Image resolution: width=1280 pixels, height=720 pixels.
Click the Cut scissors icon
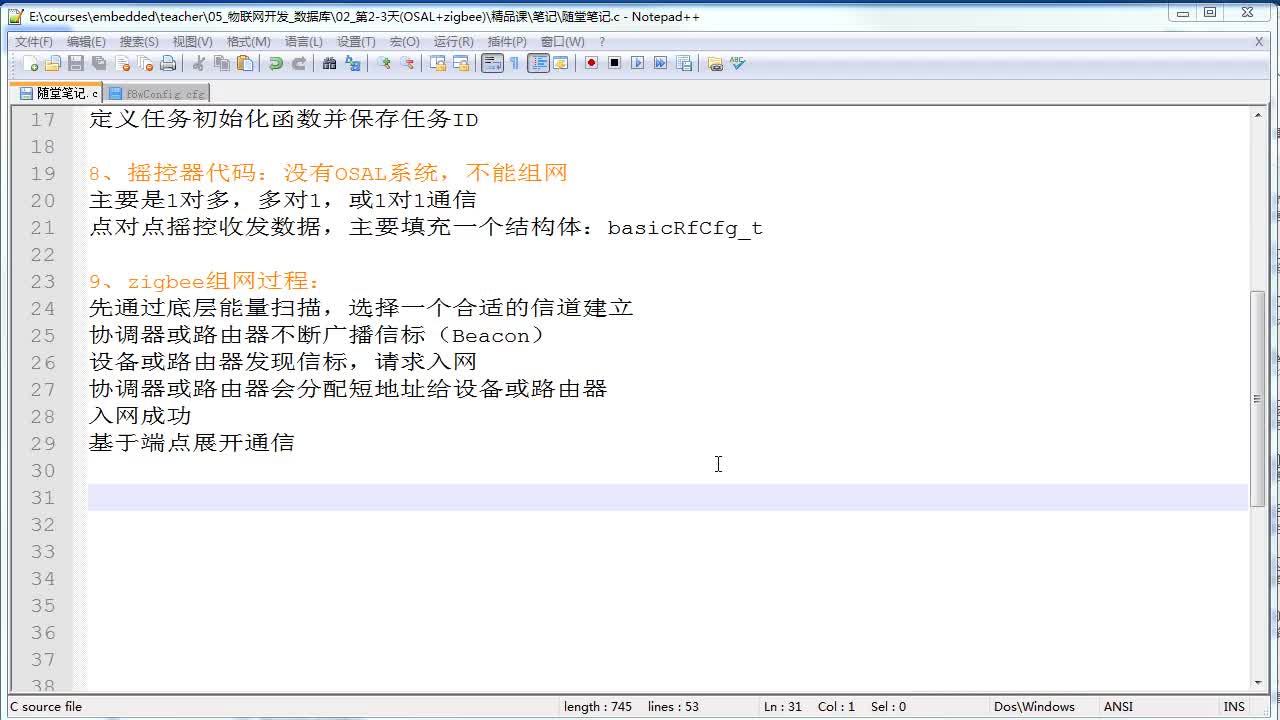[198, 63]
